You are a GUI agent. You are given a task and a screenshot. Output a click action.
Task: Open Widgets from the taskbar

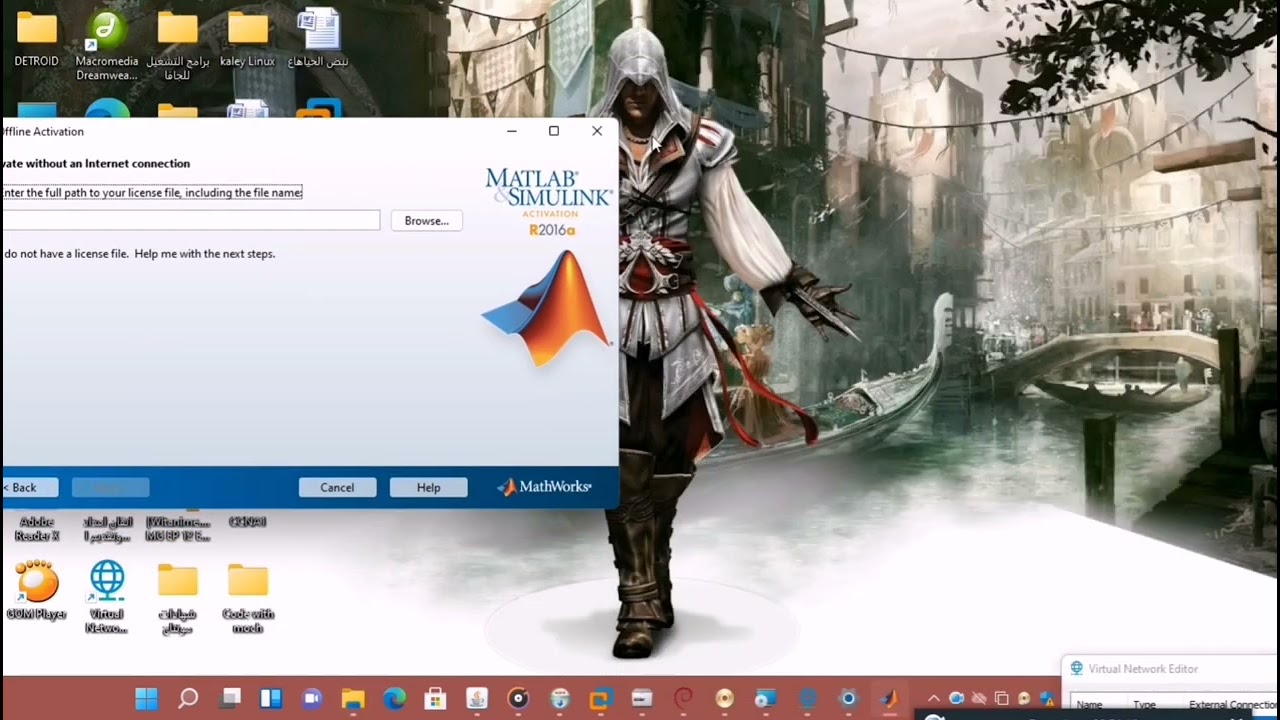[x=271, y=698]
